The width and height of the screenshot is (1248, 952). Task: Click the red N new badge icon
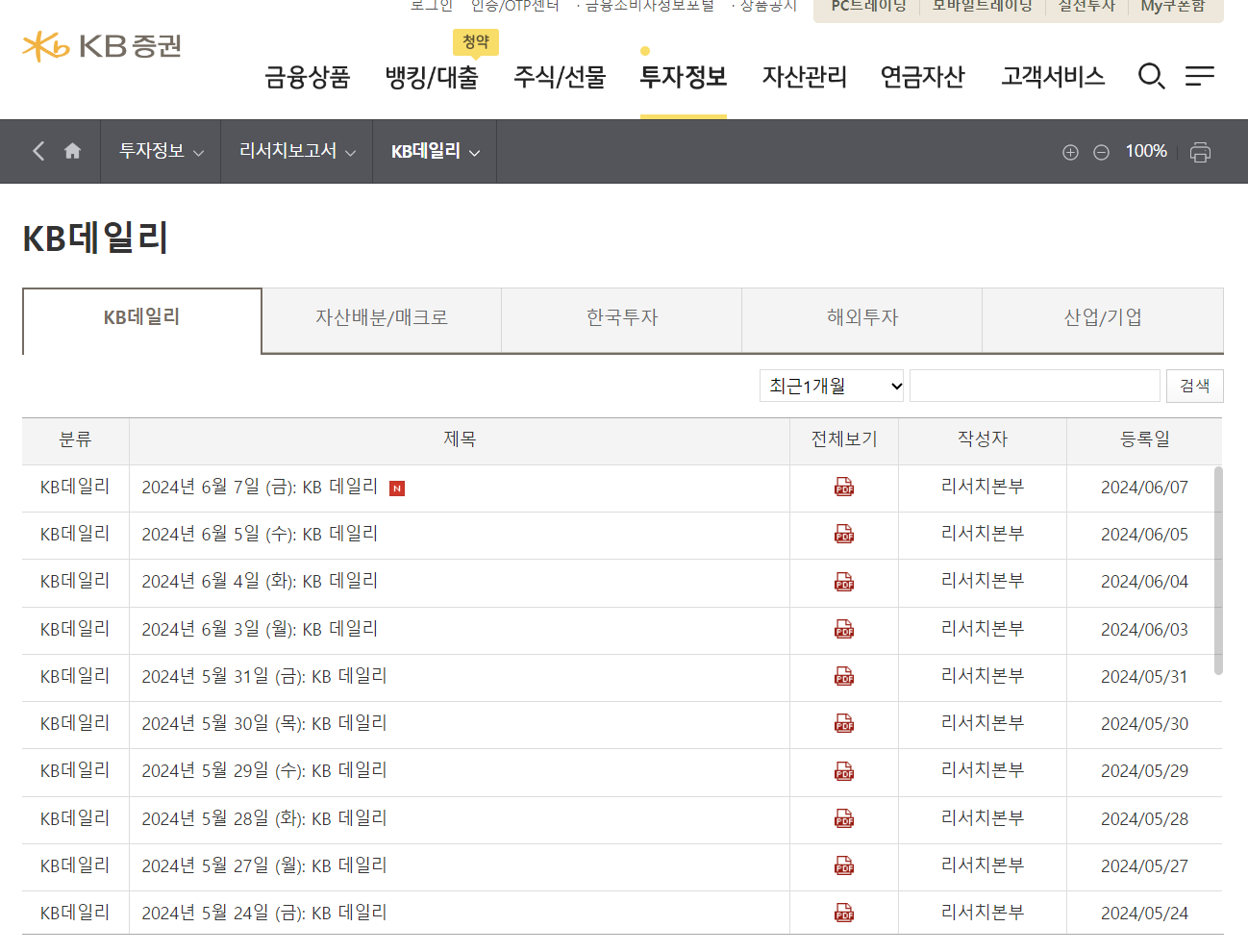point(397,489)
